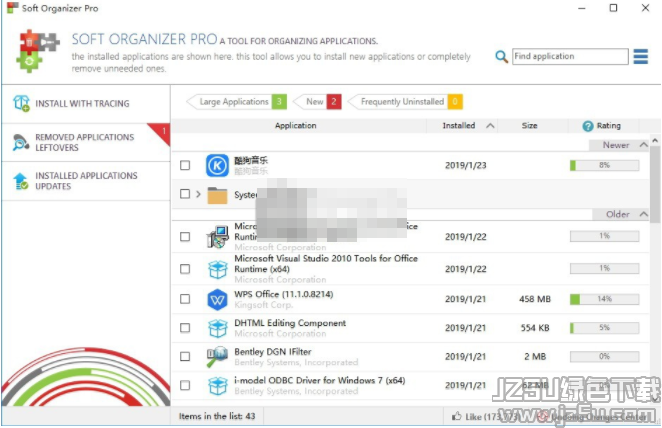
Task: Expand the System folder group arrow
Action: click(x=198, y=194)
